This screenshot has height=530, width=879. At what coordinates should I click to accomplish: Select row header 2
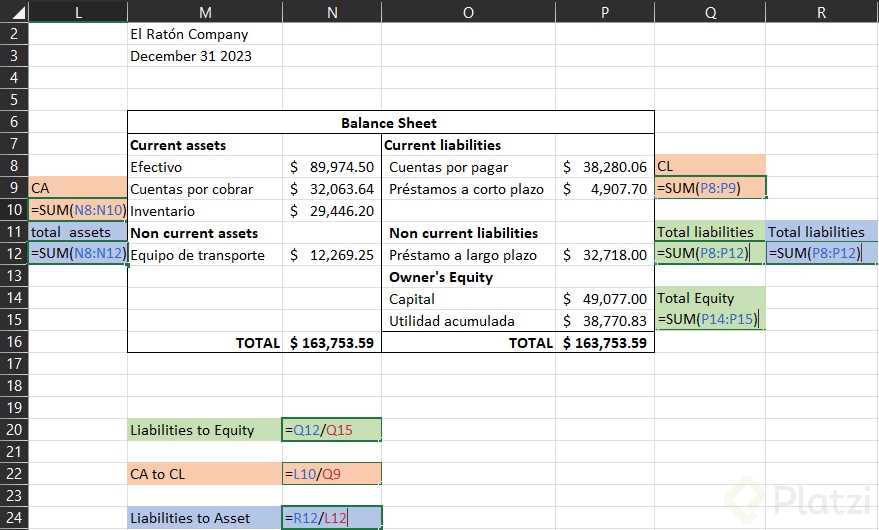pyautogui.click(x=14, y=34)
